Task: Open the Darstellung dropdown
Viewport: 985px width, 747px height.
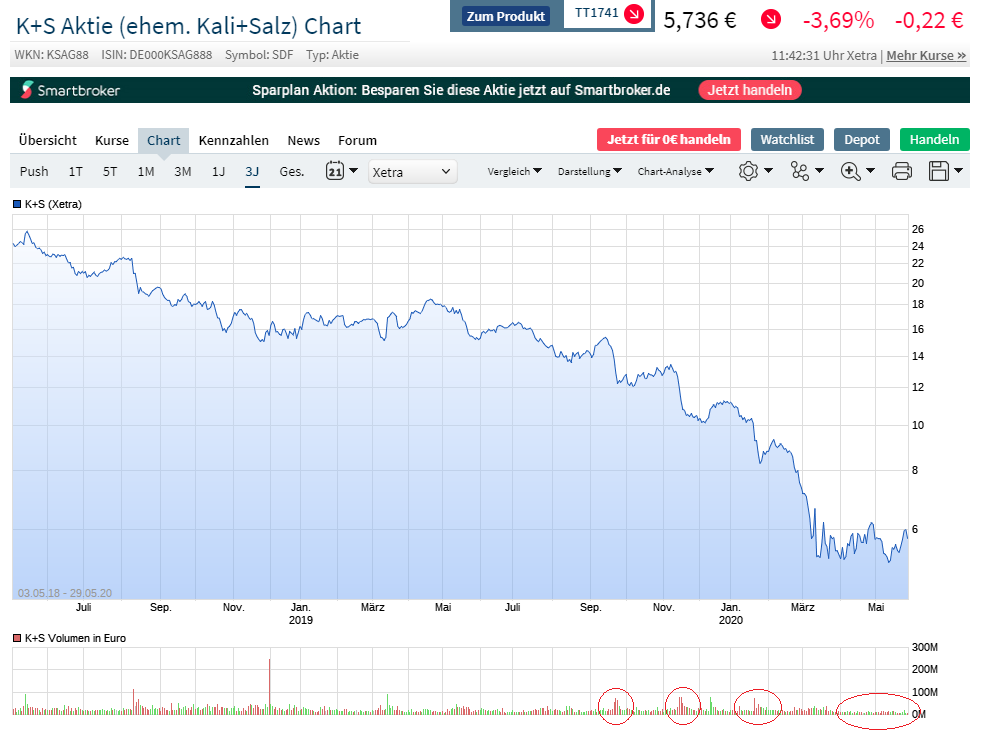Action: [590, 172]
